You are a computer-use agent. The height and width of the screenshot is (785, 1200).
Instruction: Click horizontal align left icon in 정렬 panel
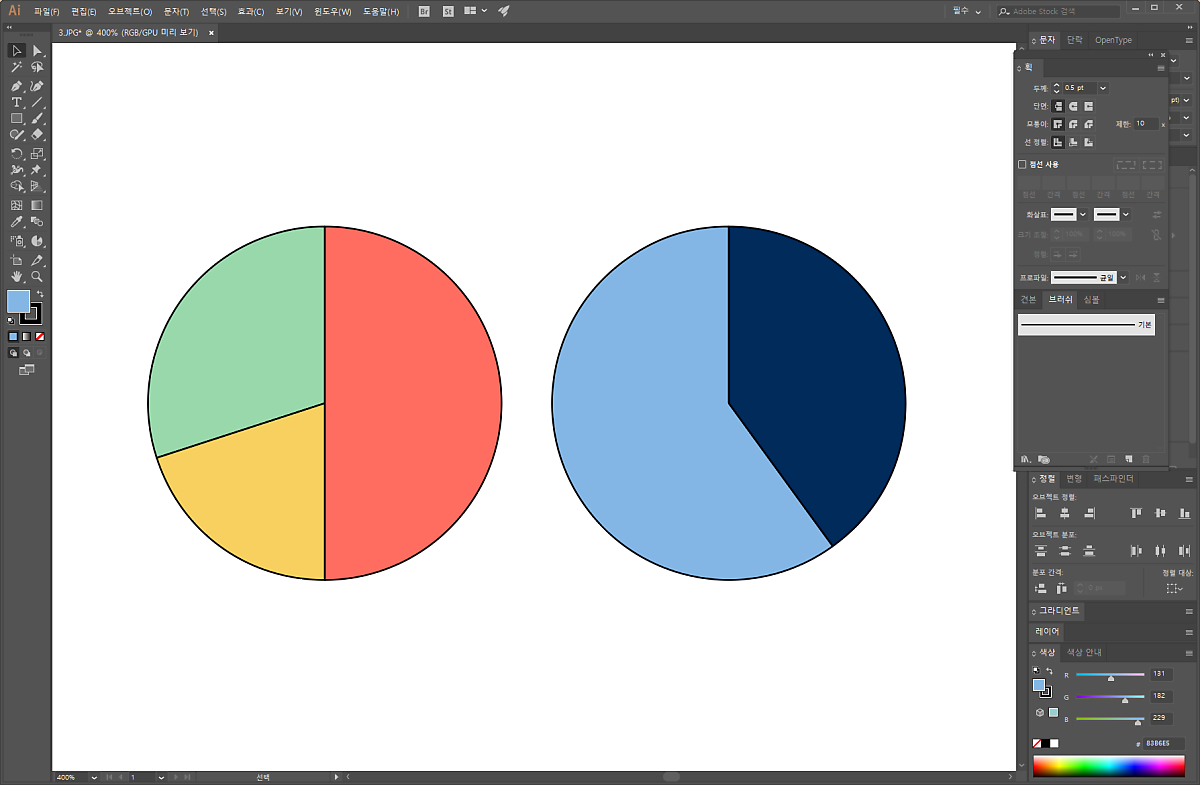pos(1040,513)
